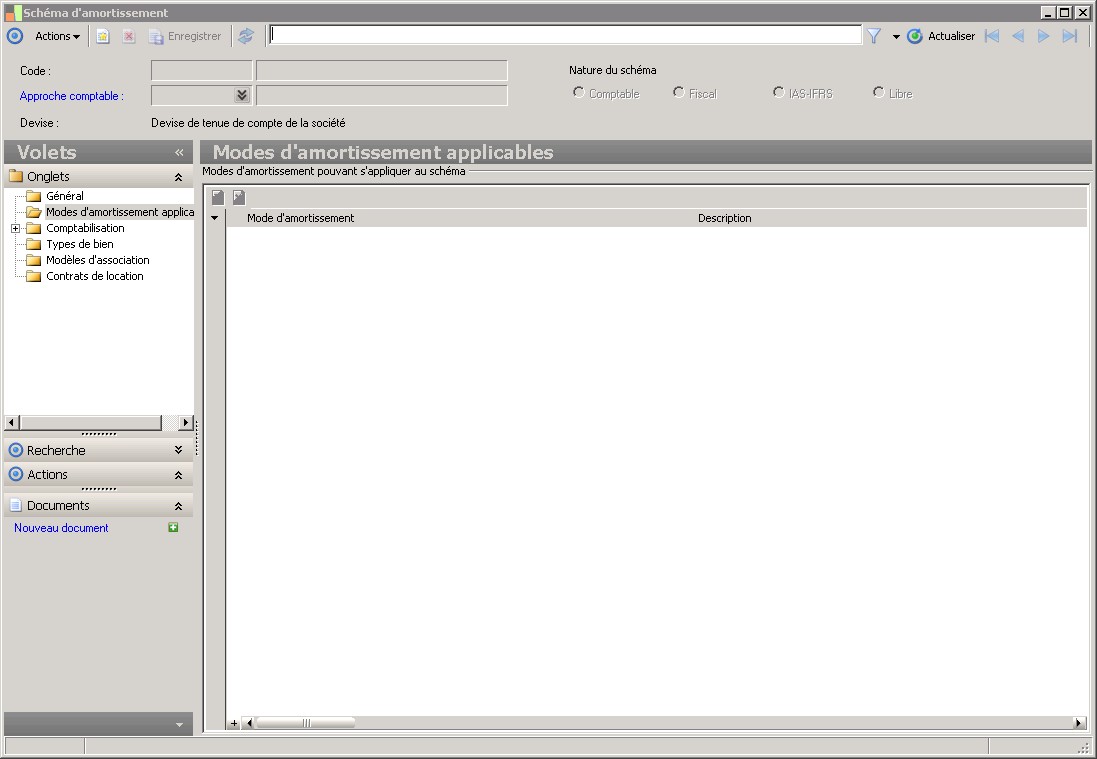Open the grid column selector arrow

click(215, 218)
